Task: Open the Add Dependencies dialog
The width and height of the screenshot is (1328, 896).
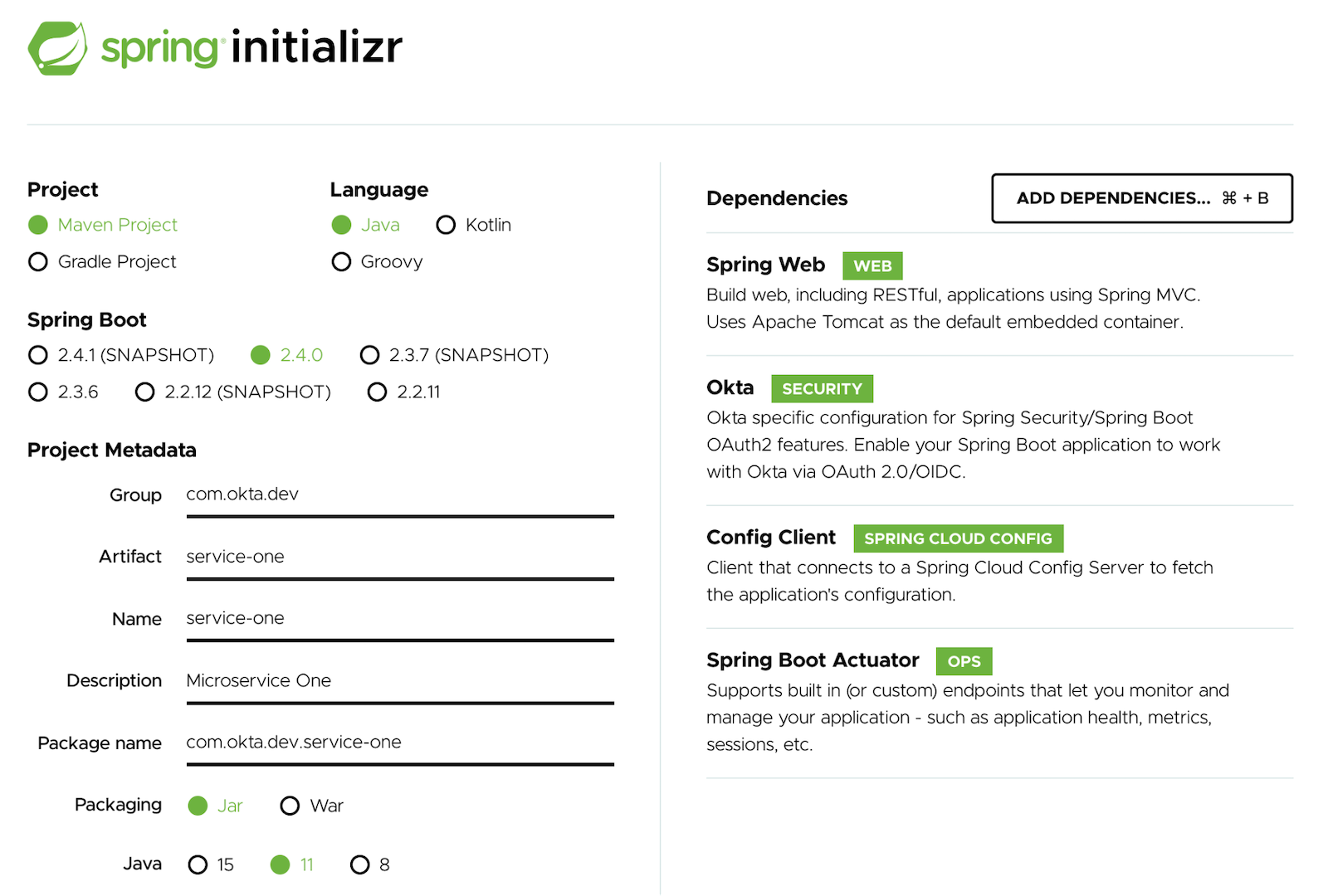Action: point(1141,198)
